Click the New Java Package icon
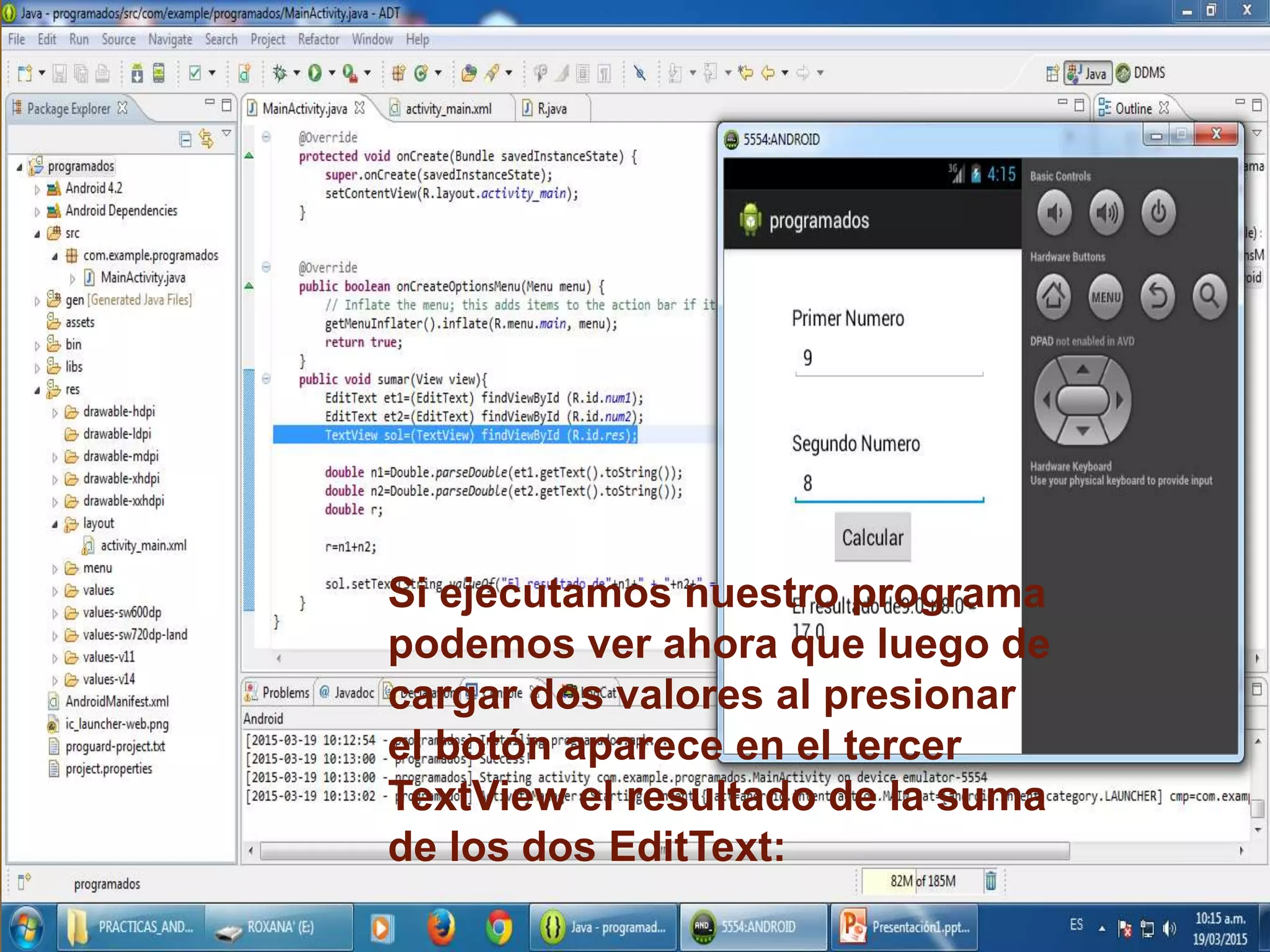Image resolution: width=1270 pixels, height=952 pixels. click(398, 73)
